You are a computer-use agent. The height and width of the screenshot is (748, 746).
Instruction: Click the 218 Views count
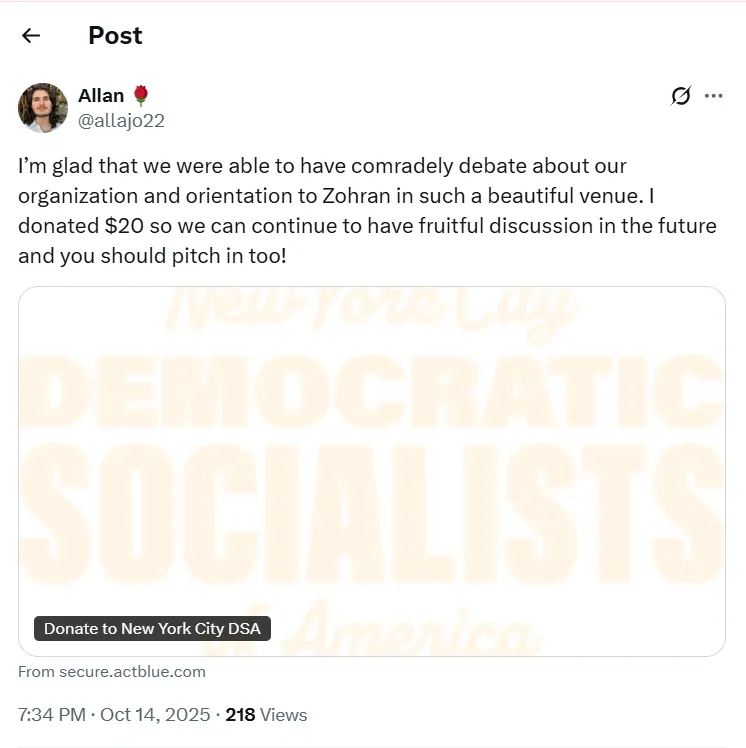click(x=266, y=715)
